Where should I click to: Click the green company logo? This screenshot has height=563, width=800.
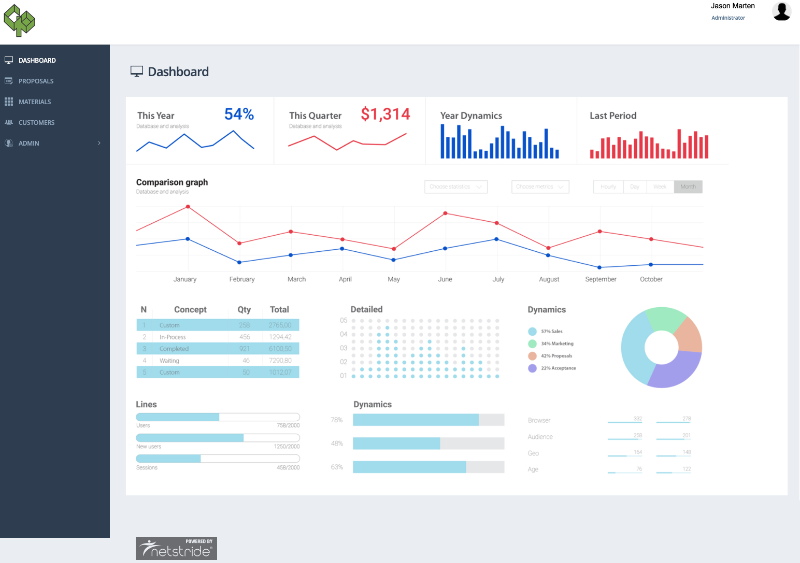pyautogui.click(x=19, y=20)
